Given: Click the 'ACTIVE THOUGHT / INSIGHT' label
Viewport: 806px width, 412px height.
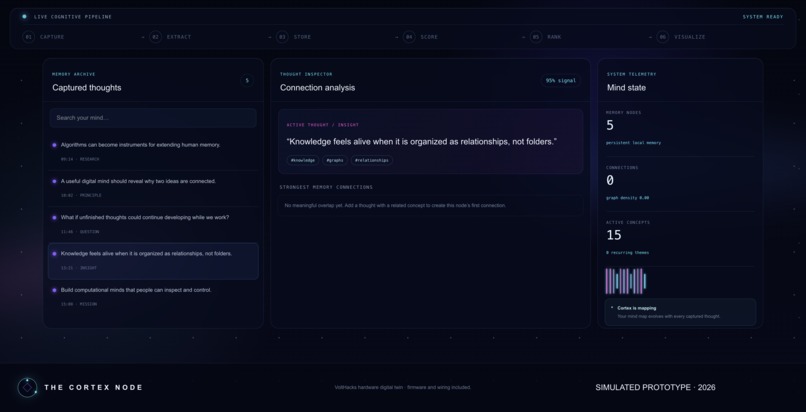Looking at the screenshot, I should [323, 125].
